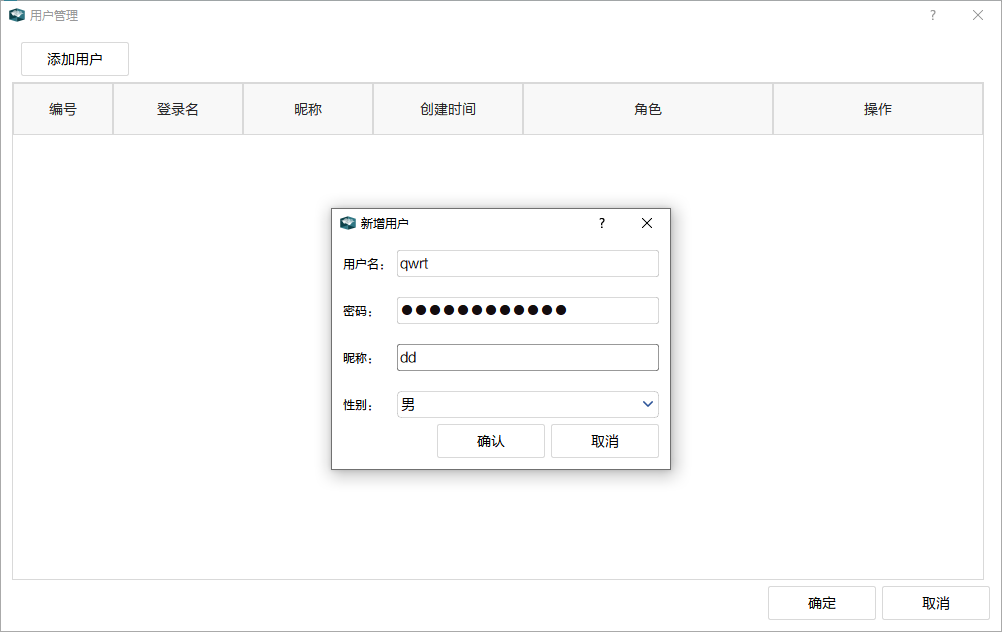Image resolution: width=1002 pixels, height=632 pixels.
Task: Sort by the 创建时间 column header
Action: [448, 109]
